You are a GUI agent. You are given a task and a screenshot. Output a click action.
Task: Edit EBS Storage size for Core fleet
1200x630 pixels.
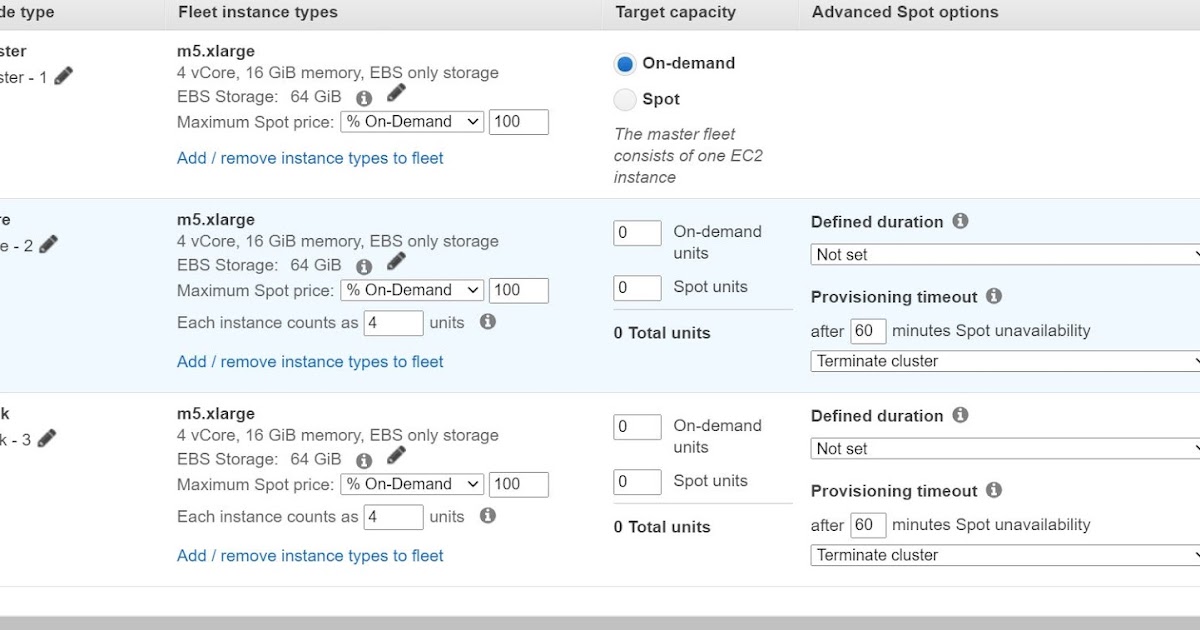395,260
